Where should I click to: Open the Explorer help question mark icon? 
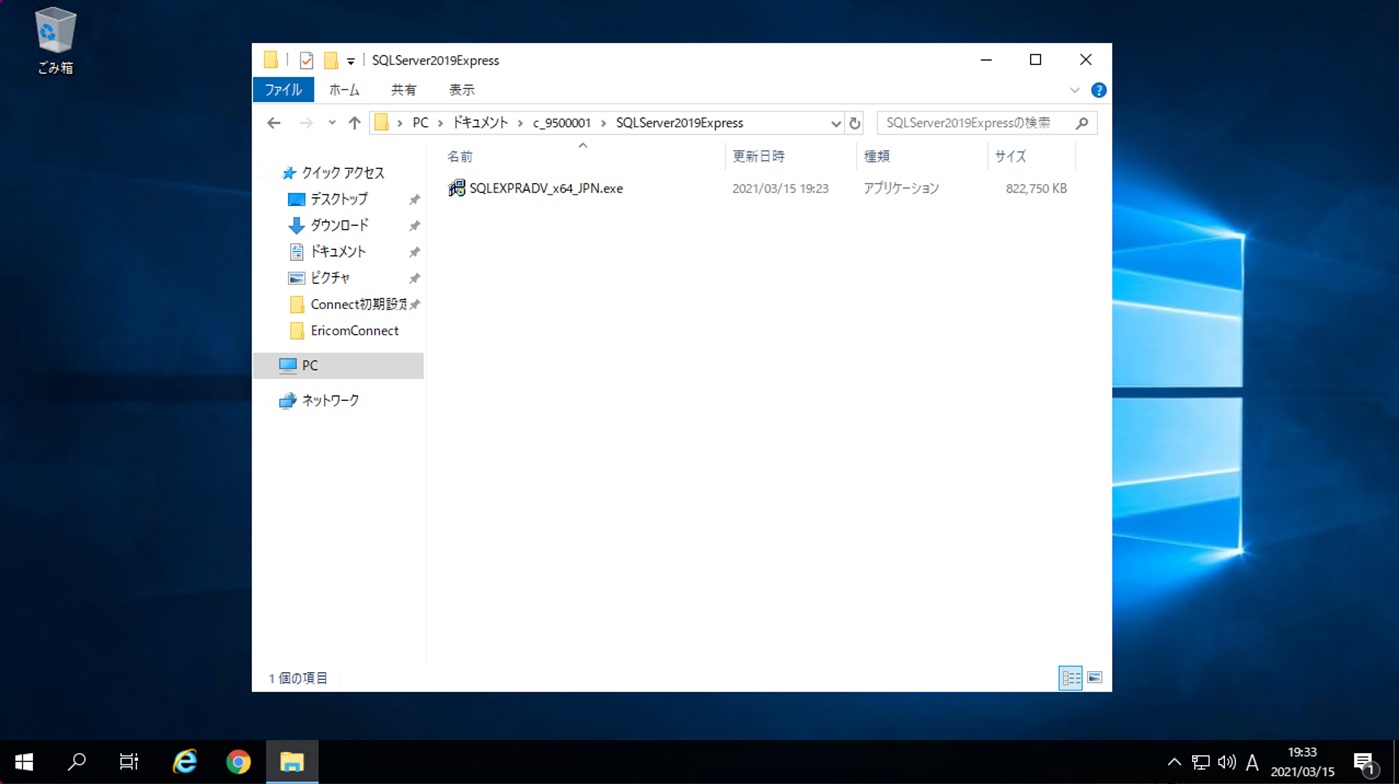pos(1098,90)
